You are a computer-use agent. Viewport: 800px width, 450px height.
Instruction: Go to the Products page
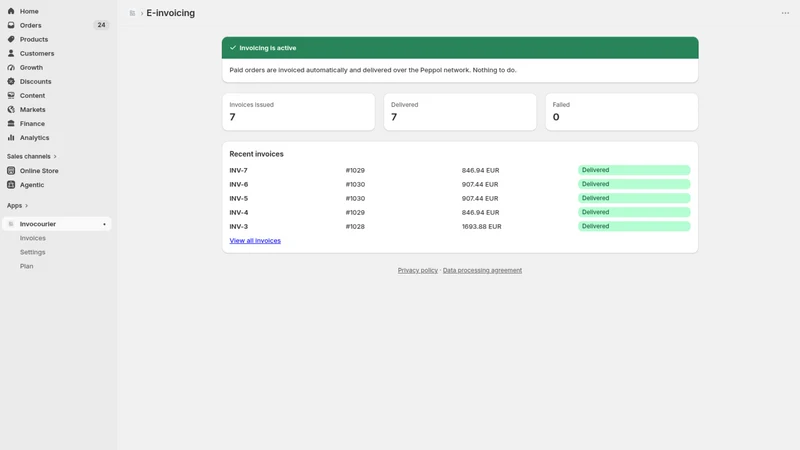34,39
